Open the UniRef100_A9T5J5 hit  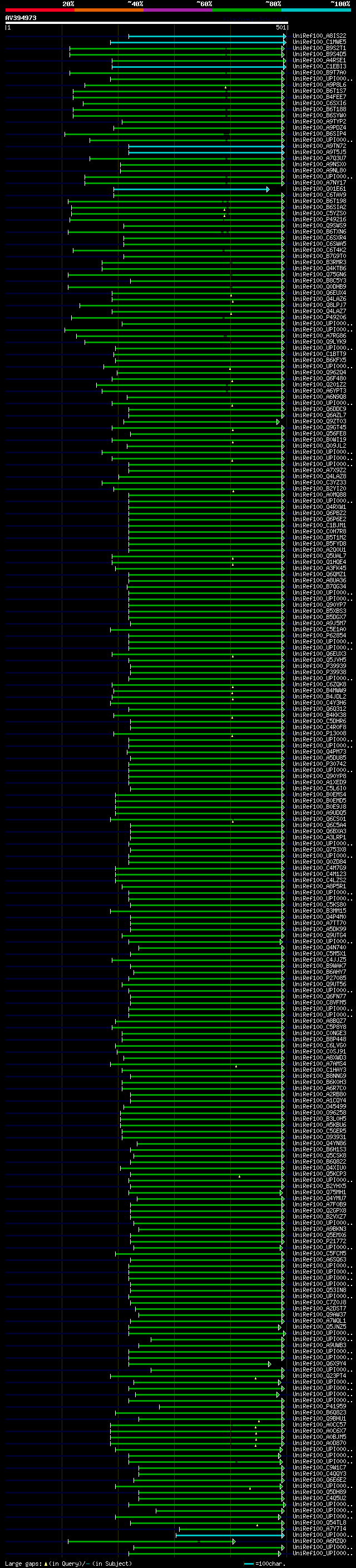pyautogui.click(x=319, y=152)
